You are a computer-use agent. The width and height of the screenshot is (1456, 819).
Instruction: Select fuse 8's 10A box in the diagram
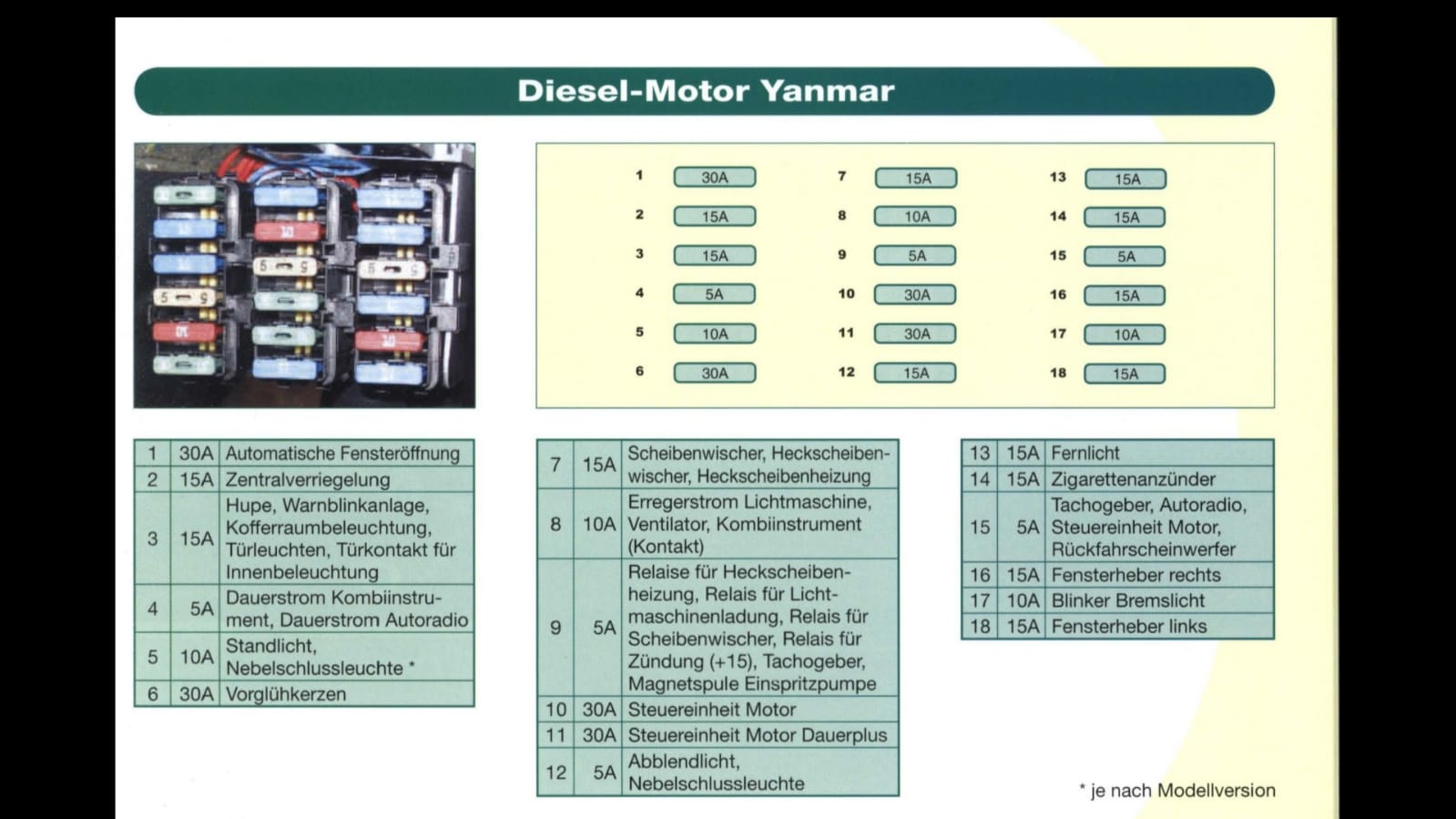(915, 217)
